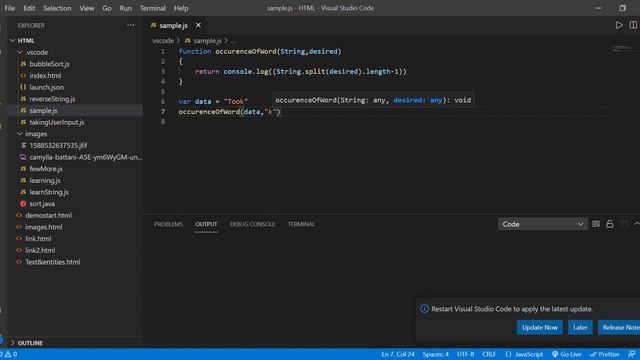Open the Help menu
Viewport: 640px width, 360px height.
181,8
